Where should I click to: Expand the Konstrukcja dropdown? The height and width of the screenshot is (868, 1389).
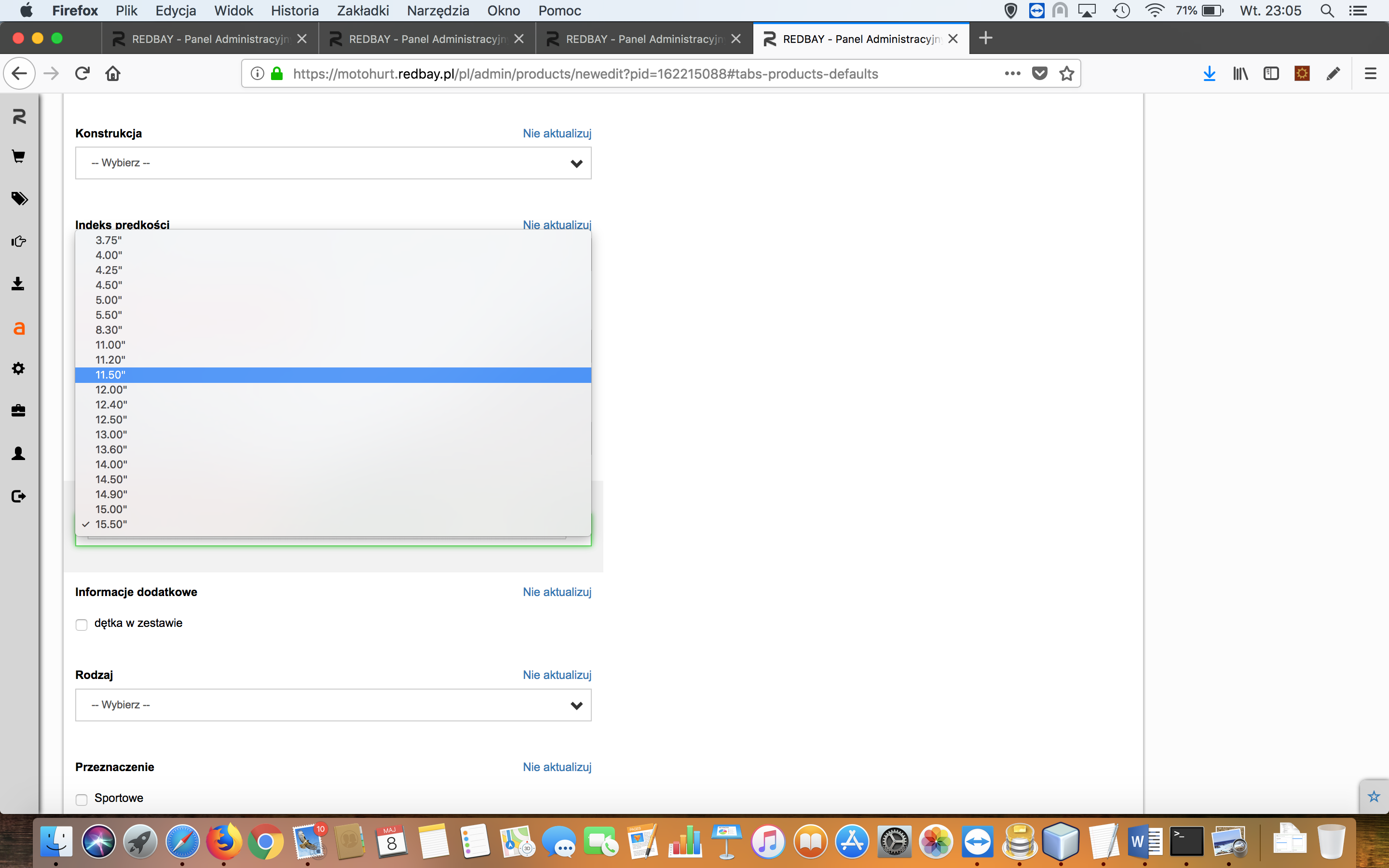(333, 163)
